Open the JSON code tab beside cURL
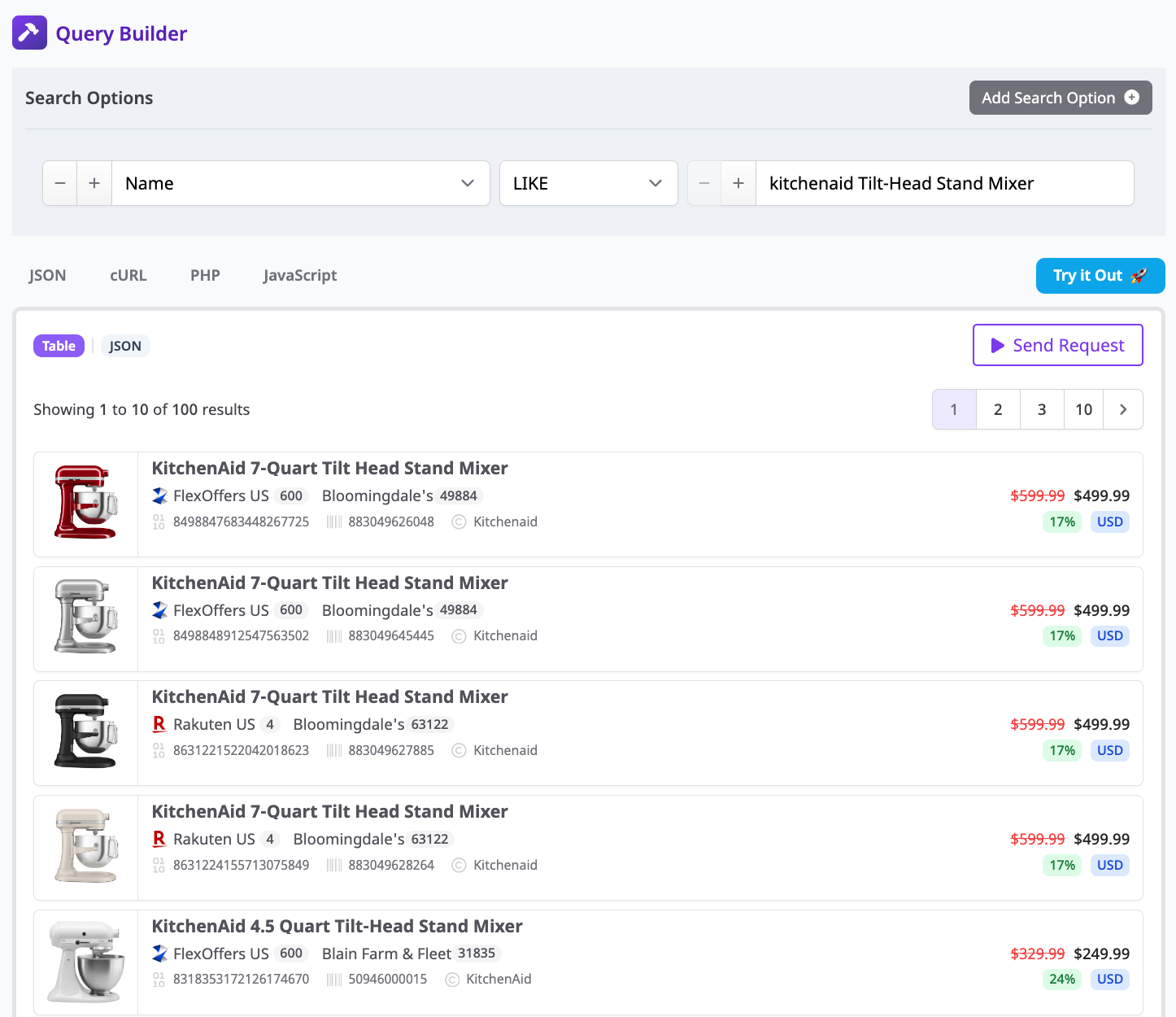 coord(47,275)
